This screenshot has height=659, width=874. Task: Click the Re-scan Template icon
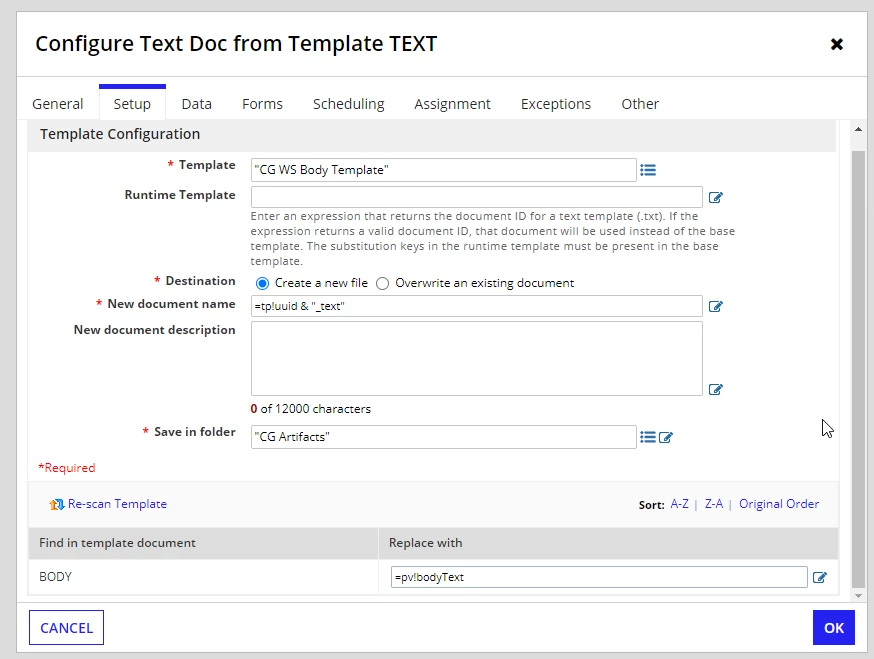pyautogui.click(x=57, y=504)
